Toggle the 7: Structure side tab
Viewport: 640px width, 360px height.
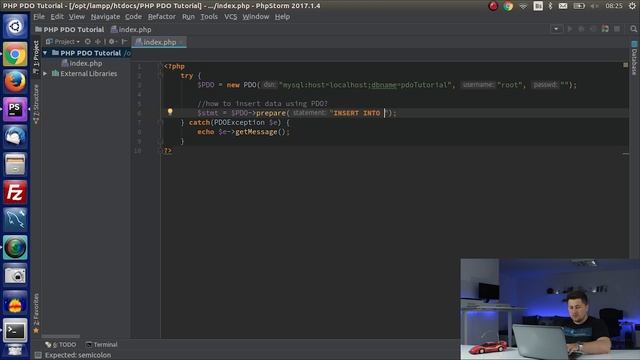coord(36,104)
